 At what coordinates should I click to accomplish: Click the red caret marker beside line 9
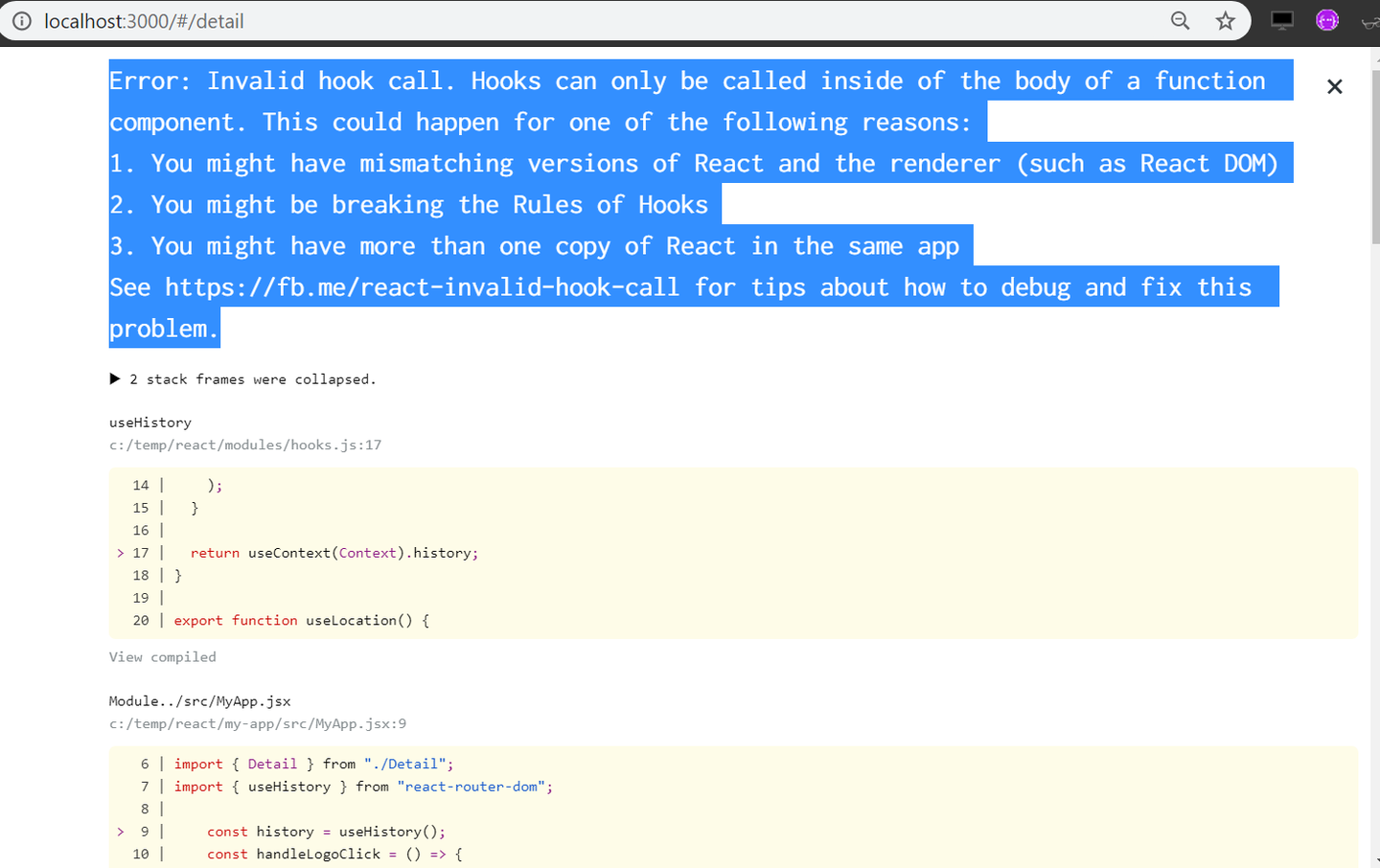point(119,831)
